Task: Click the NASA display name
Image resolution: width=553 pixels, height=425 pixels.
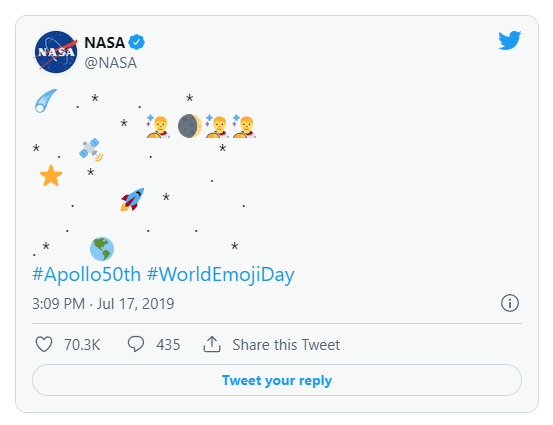Action: click(104, 43)
